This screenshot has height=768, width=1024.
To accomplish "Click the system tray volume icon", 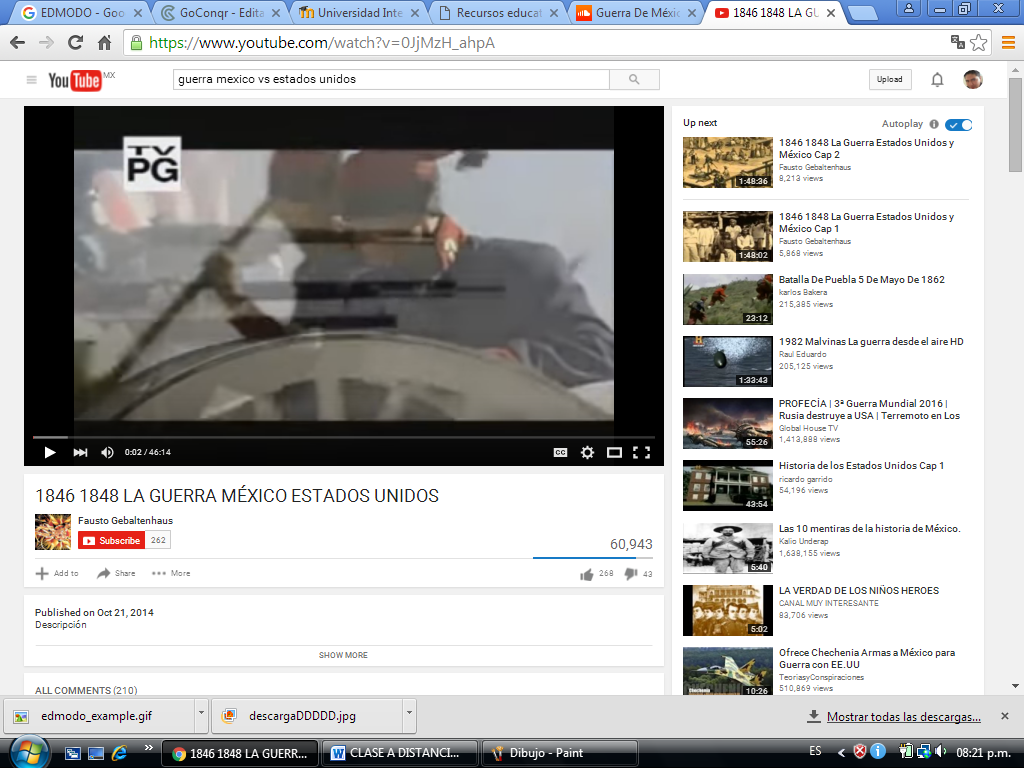I will [x=940, y=752].
